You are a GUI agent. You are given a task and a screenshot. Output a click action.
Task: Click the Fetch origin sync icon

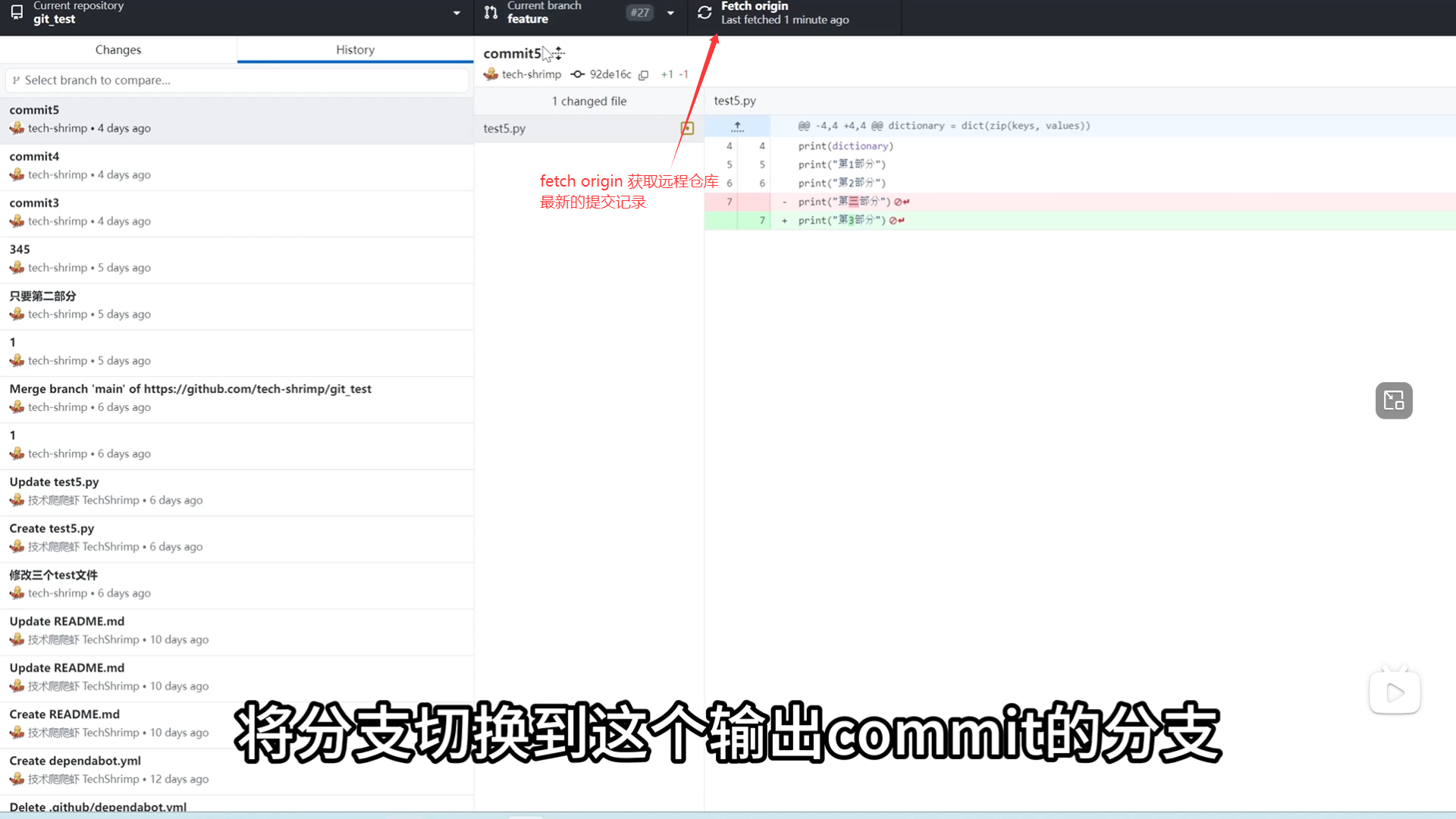coord(704,13)
